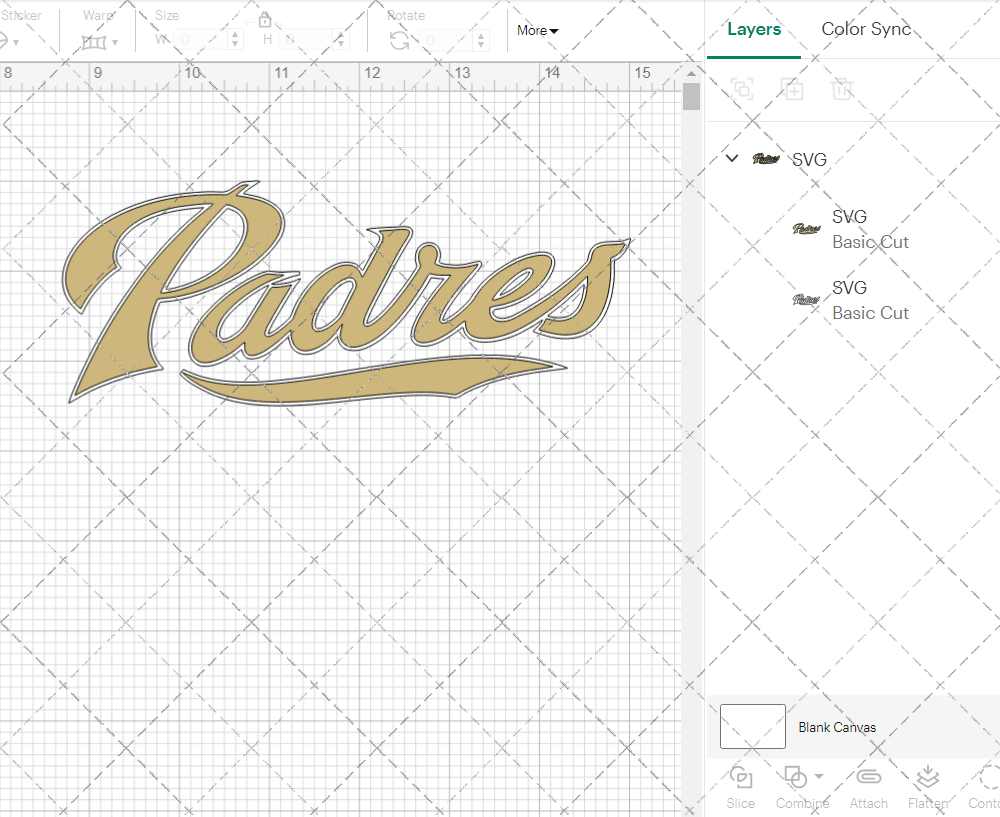
Task: Click the vertical canvas scrollbar thumb
Action: (x=691, y=97)
